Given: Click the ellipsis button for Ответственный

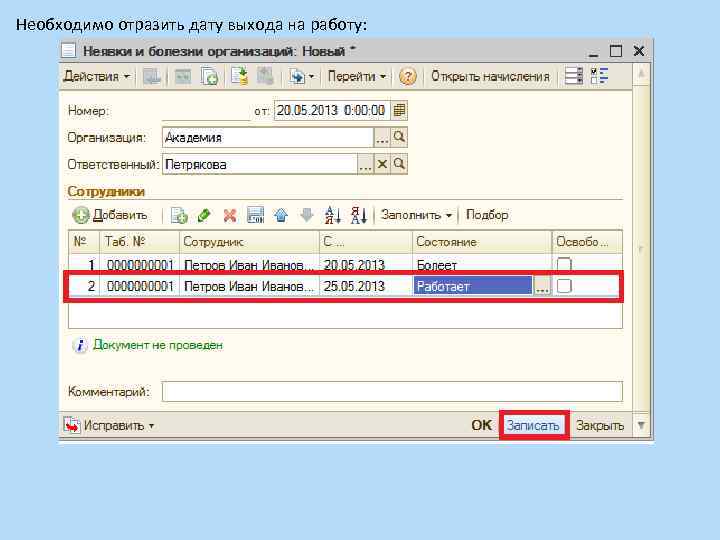Looking at the screenshot, I should tap(366, 164).
